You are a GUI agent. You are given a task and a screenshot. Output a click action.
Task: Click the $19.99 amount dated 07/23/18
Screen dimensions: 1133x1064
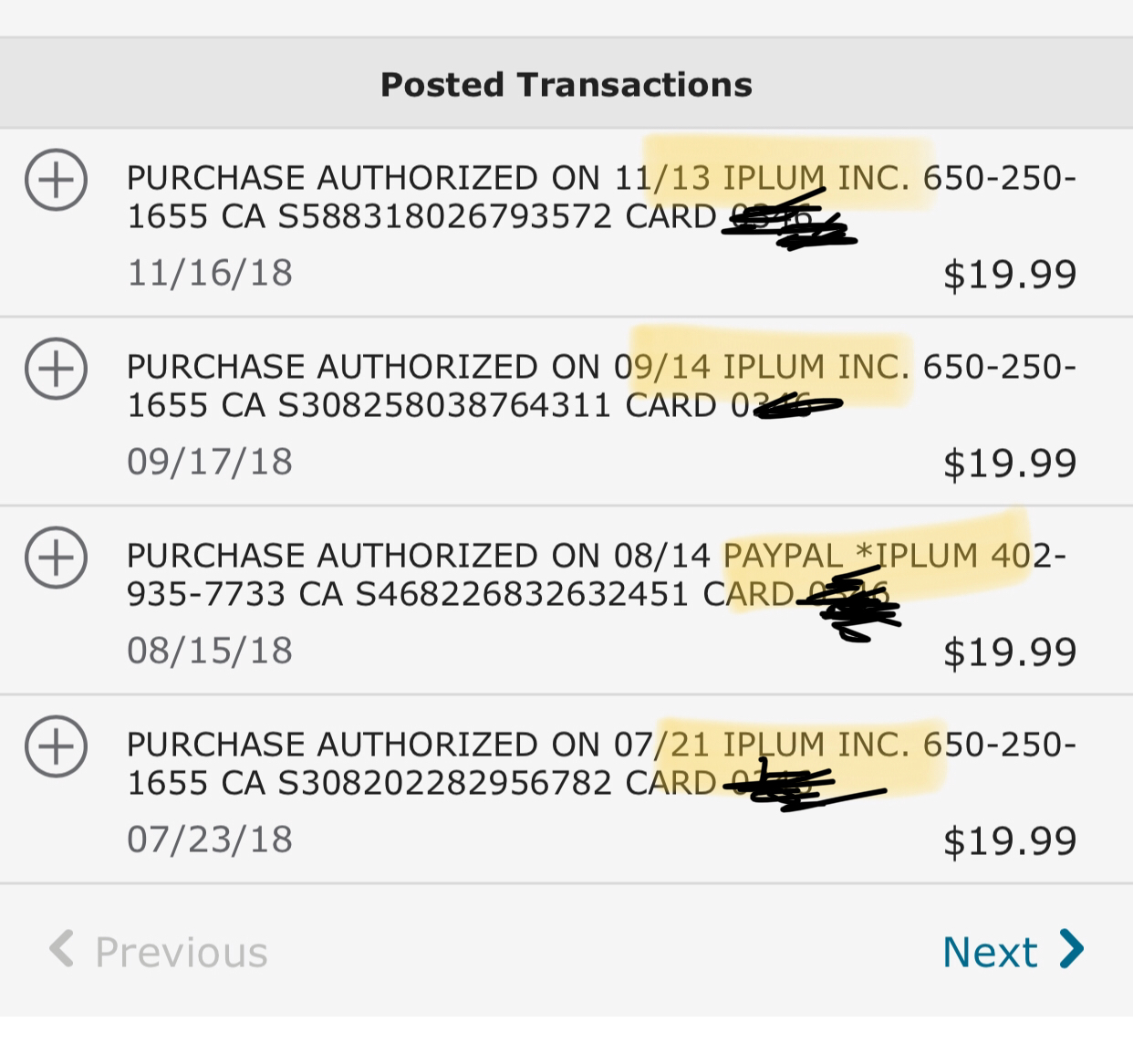(x=1010, y=841)
